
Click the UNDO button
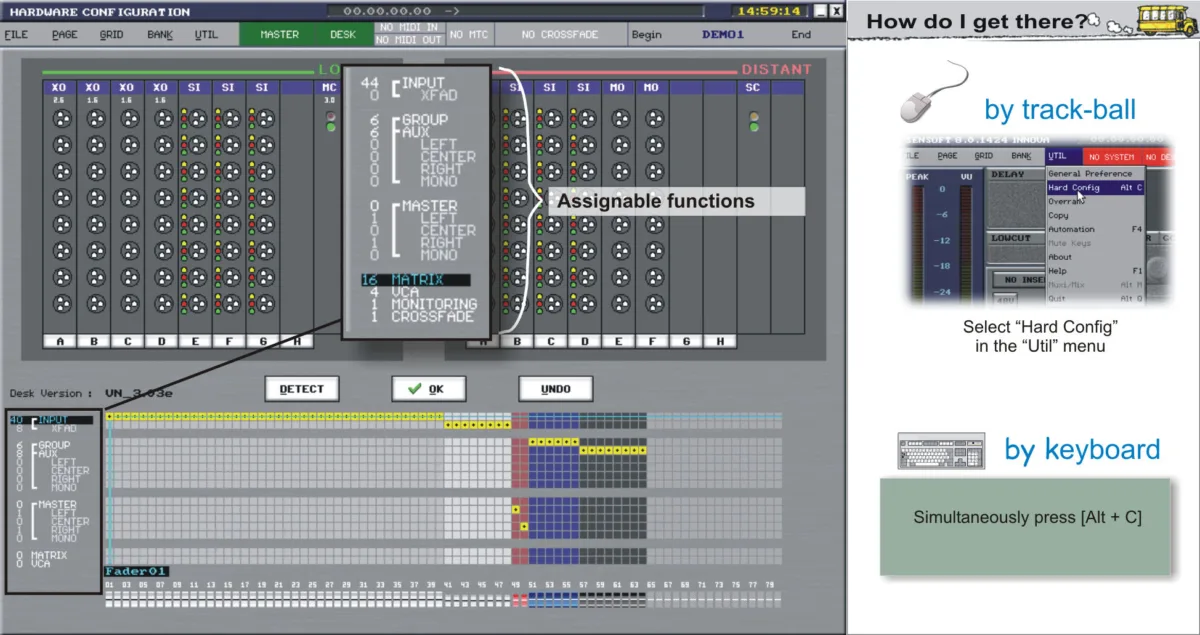[555, 388]
